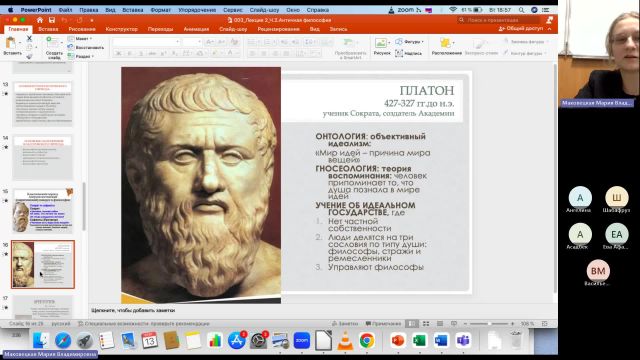Viewport: 640px width, 360px height.
Task: Open the Переходы ribbon tab
Action: (x=160, y=29)
